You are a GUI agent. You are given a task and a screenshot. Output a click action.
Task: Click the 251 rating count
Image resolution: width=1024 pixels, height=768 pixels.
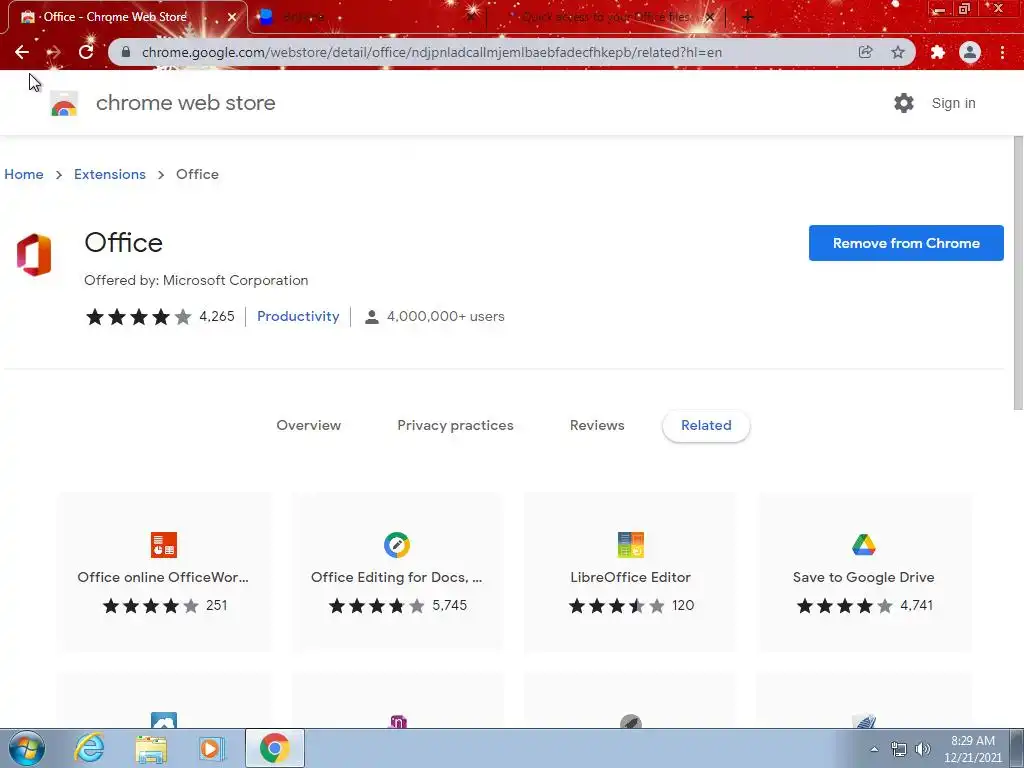click(216, 605)
